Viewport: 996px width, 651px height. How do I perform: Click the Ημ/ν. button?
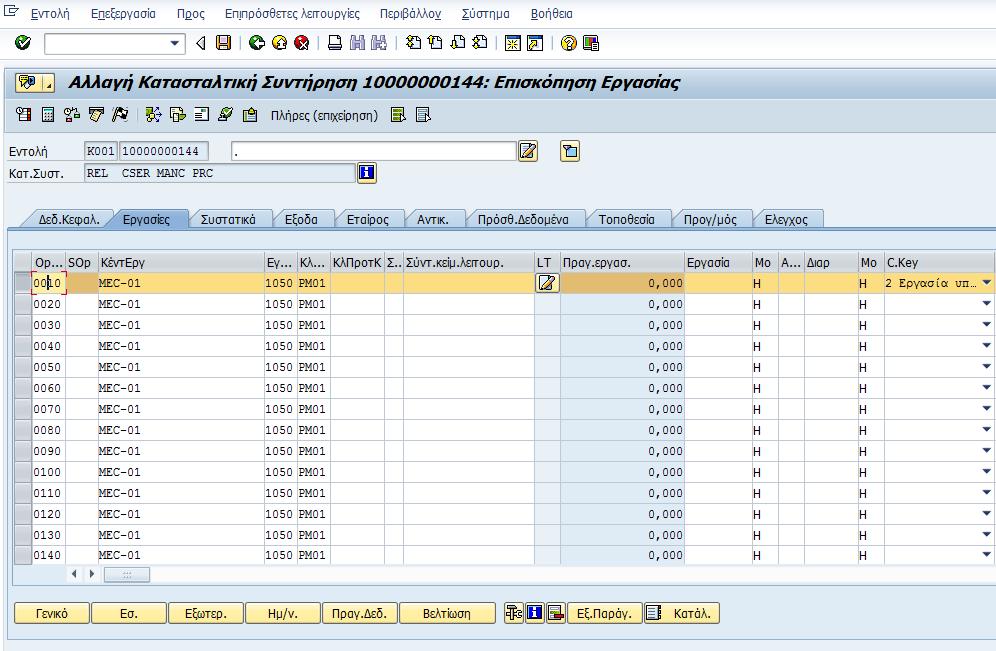coord(283,614)
